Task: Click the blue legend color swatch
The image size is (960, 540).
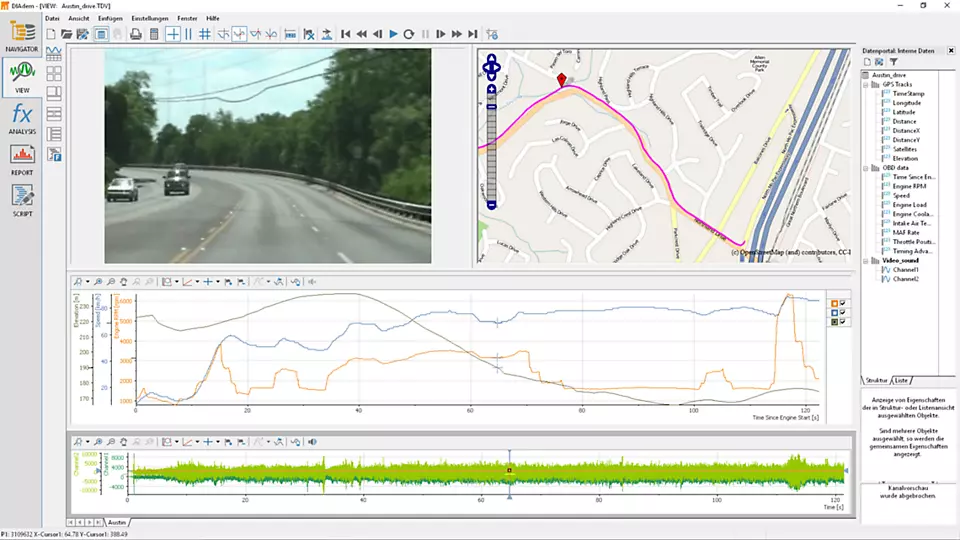Action: [x=834, y=312]
